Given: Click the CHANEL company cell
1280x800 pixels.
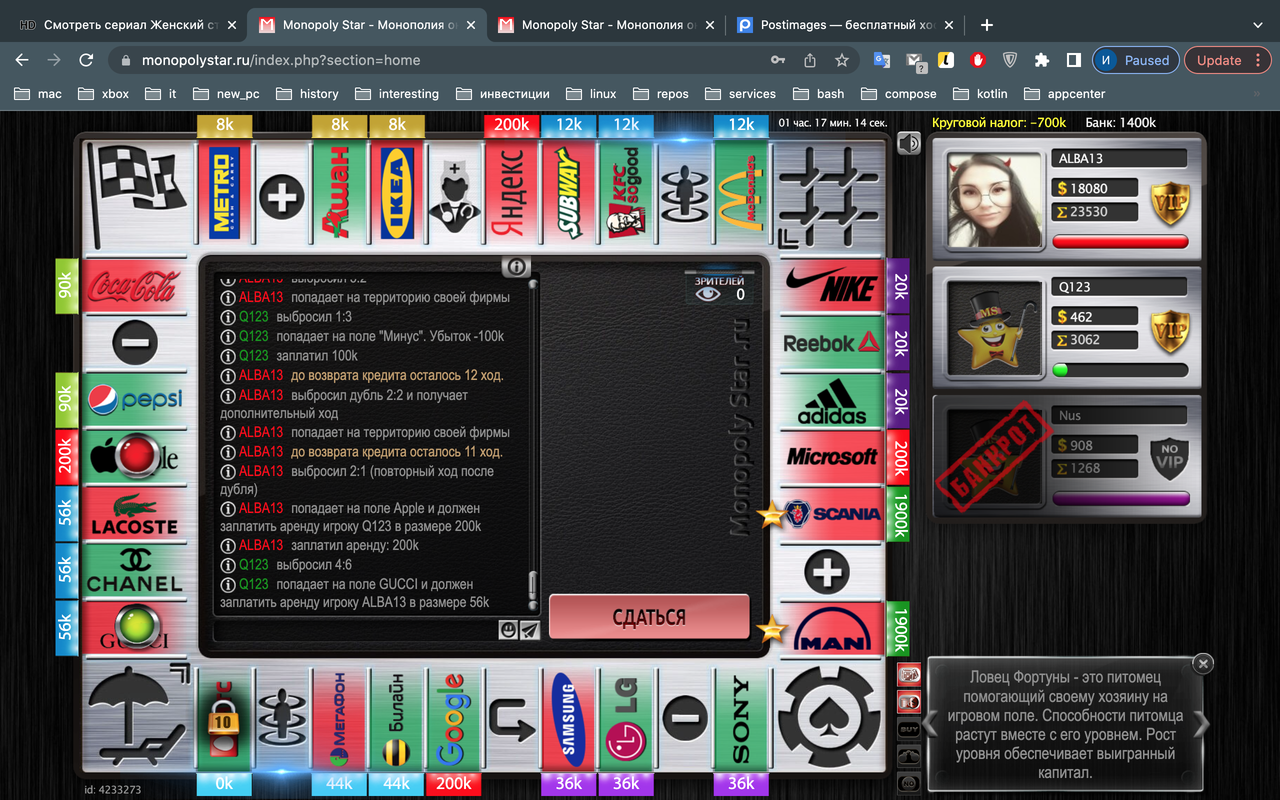Looking at the screenshot, I should point(134,571).
